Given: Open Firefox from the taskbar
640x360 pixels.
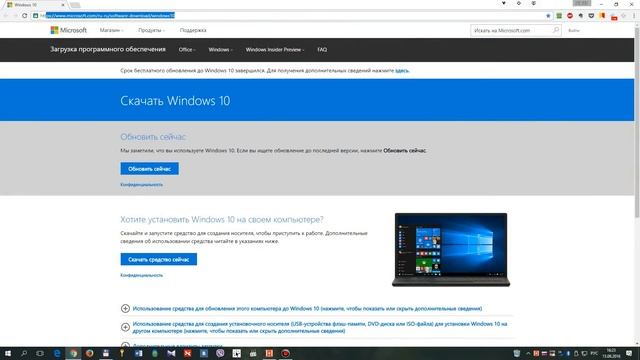Looking at the screenshot, I should [89, 353].
